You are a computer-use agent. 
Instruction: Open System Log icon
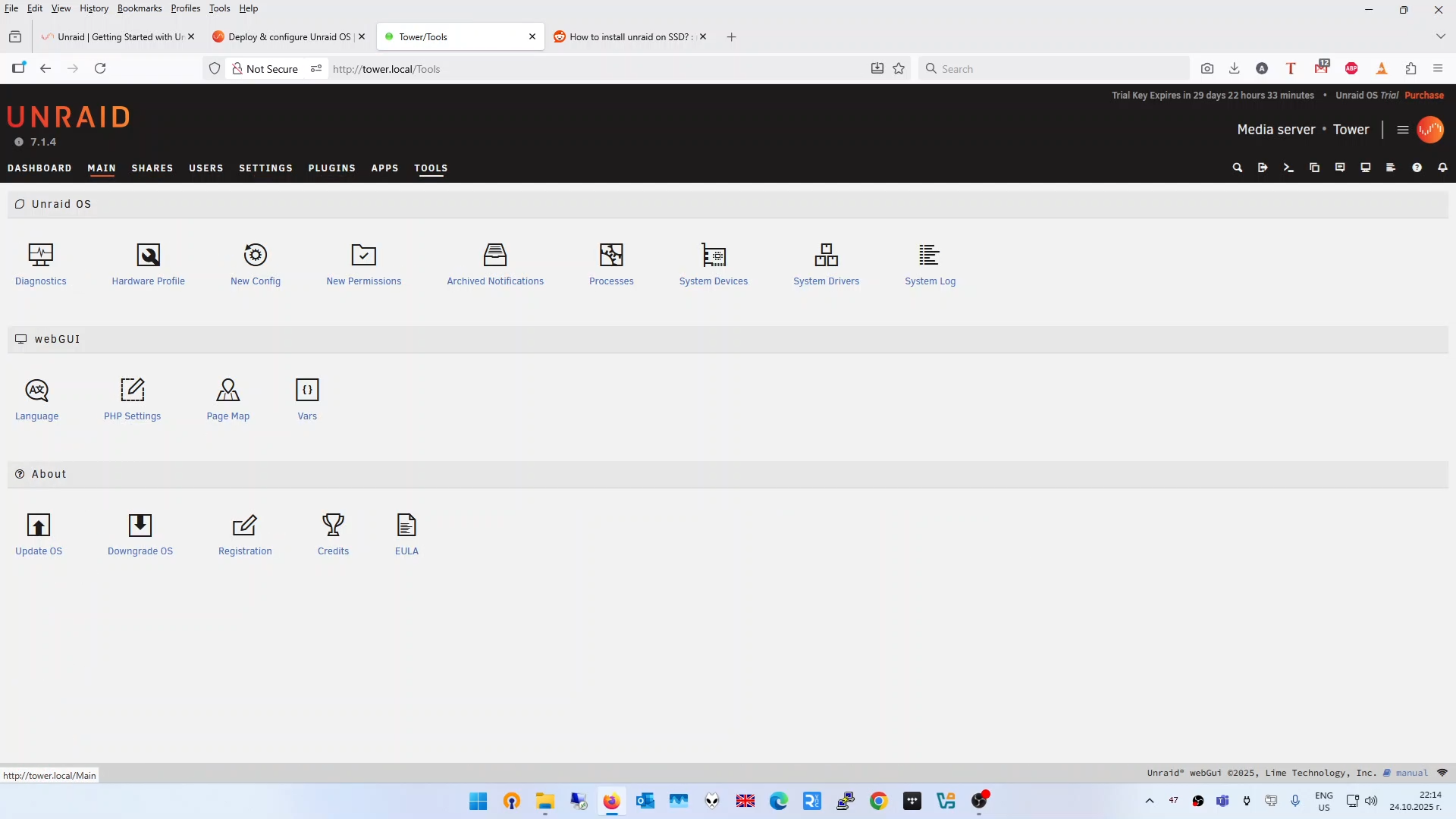(930, 256)
